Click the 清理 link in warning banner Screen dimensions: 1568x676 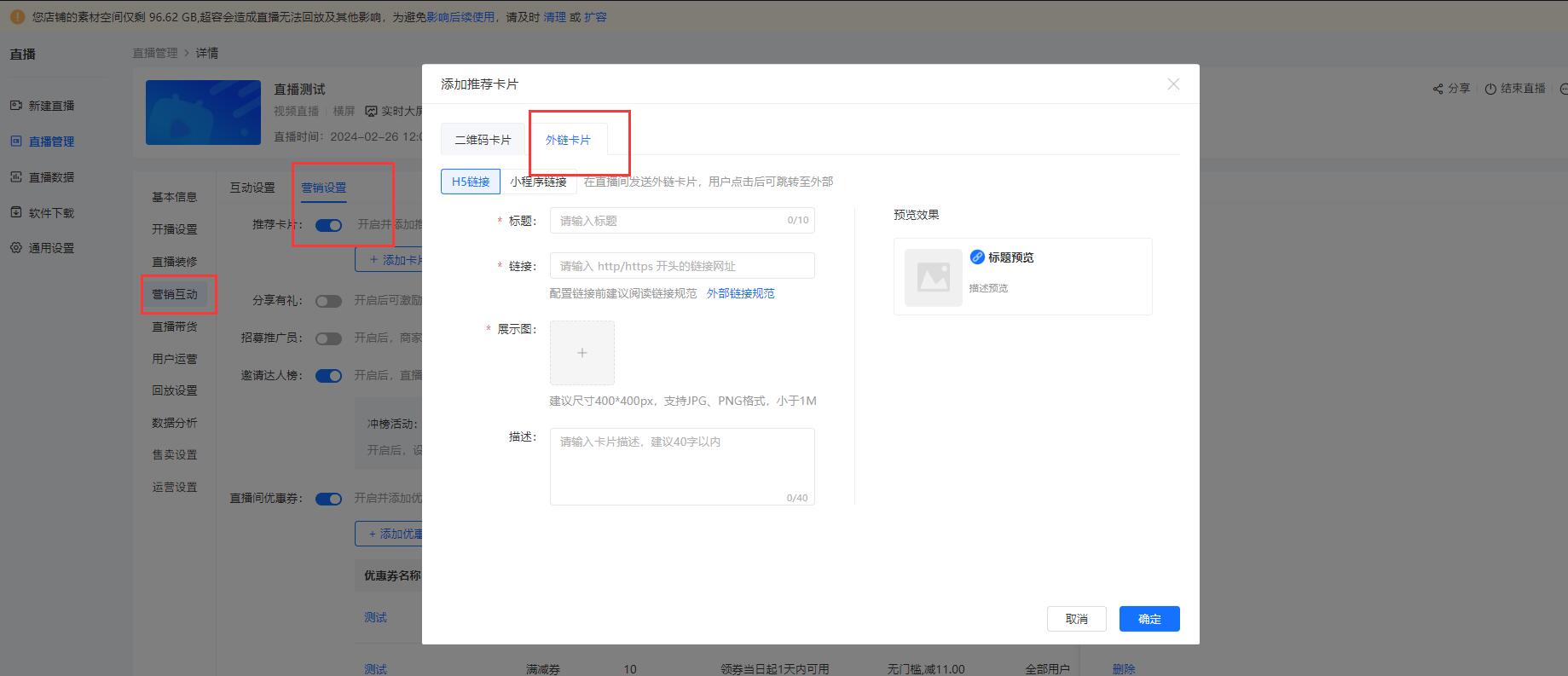[554, 17]
